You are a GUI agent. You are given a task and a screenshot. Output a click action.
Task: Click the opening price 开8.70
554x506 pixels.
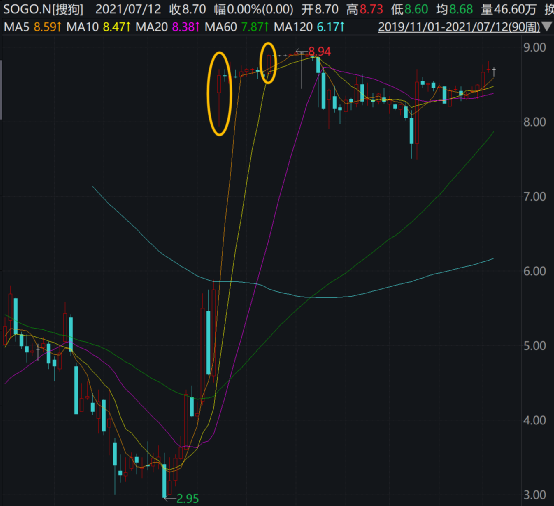pos(320,9)
